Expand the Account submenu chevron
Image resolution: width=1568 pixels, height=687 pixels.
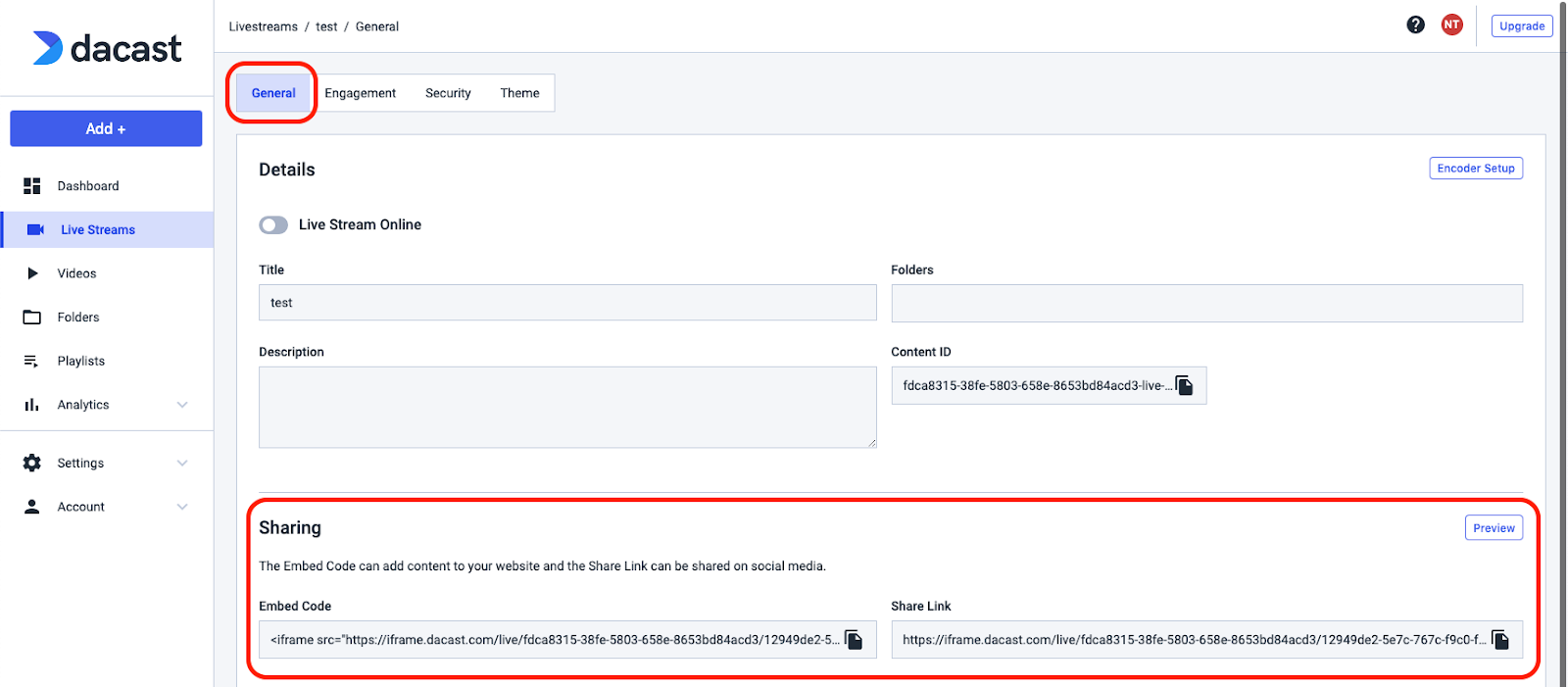tap(182, 507)
